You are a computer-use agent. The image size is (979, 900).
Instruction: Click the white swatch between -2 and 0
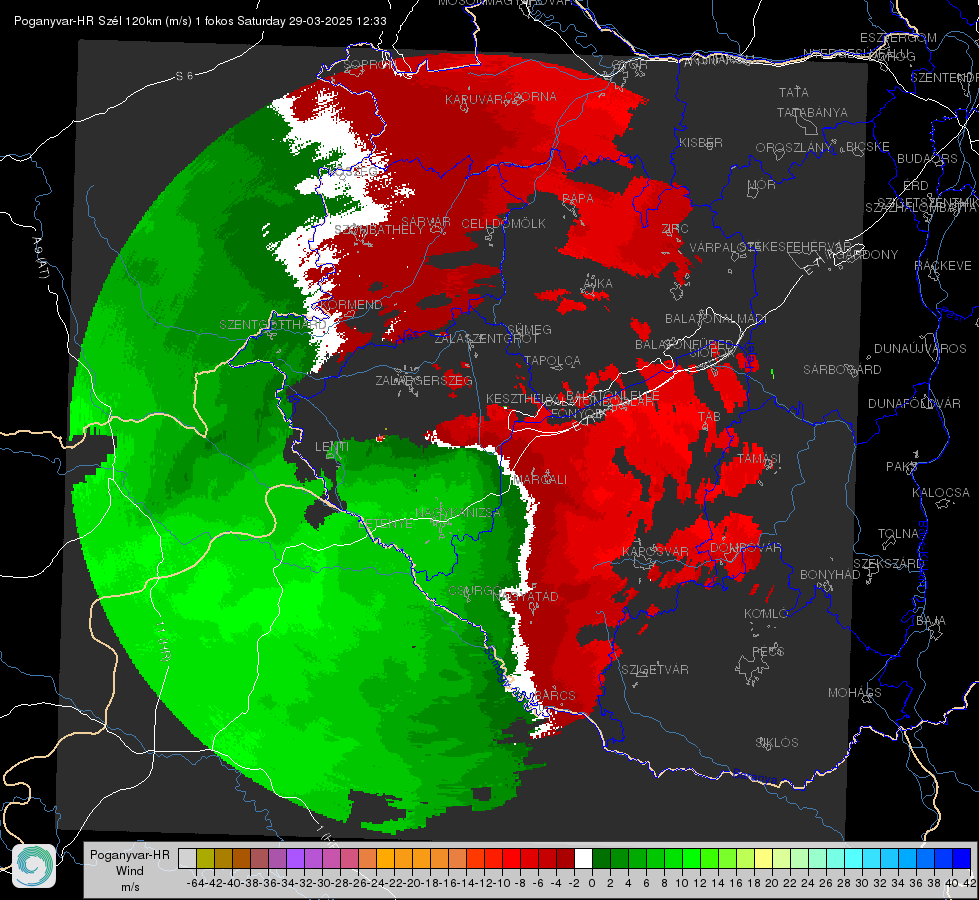pos(583,858)
